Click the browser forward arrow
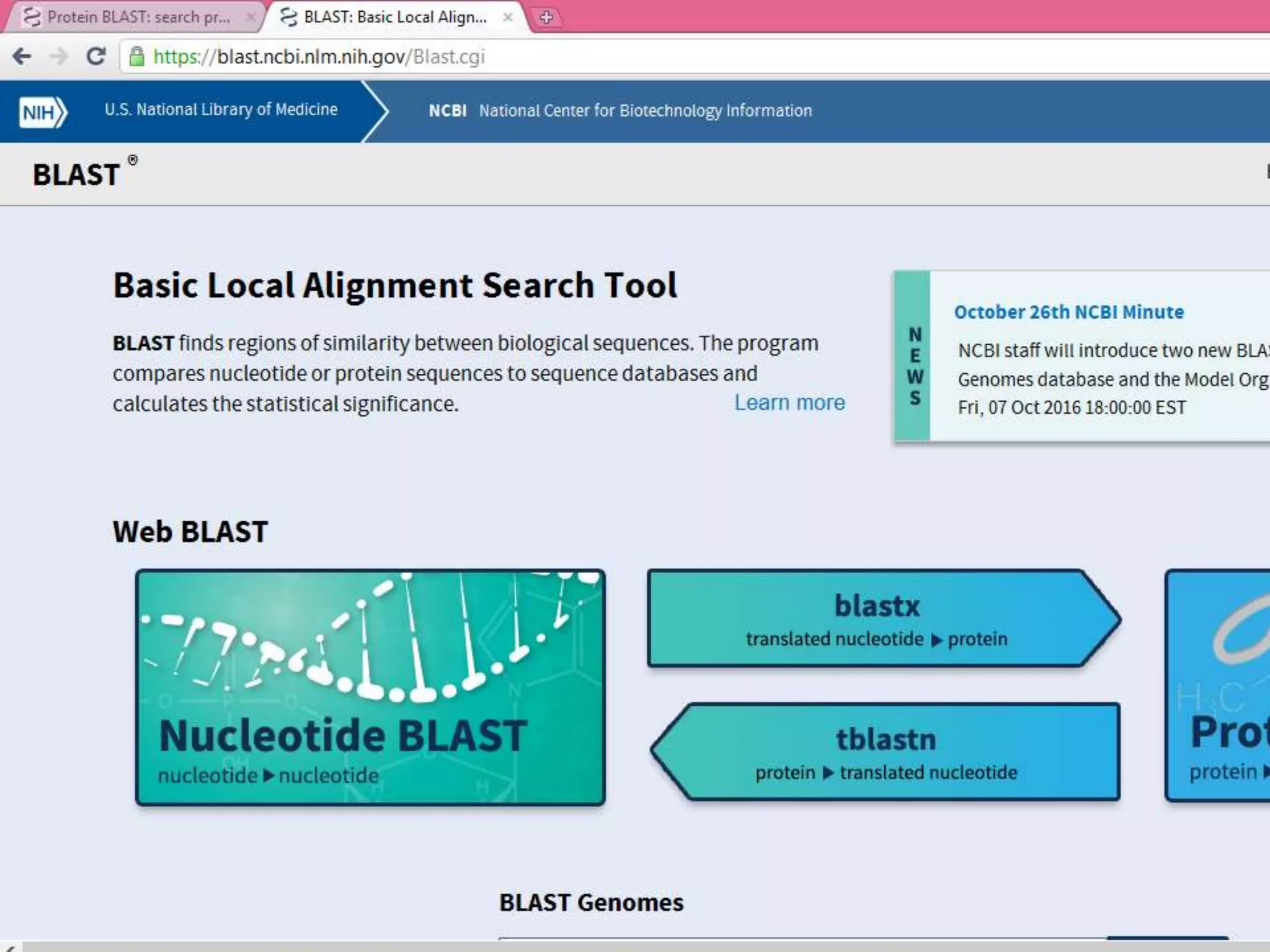 [59, 57]
